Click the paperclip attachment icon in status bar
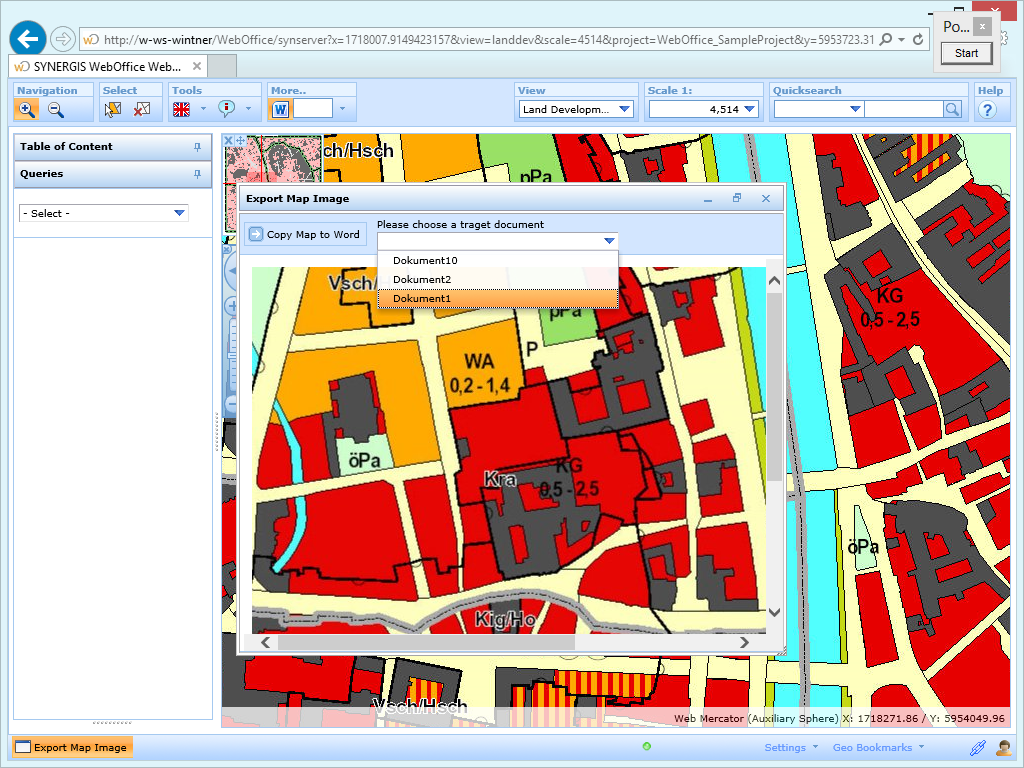The image size is (1024, 768). 977,747
